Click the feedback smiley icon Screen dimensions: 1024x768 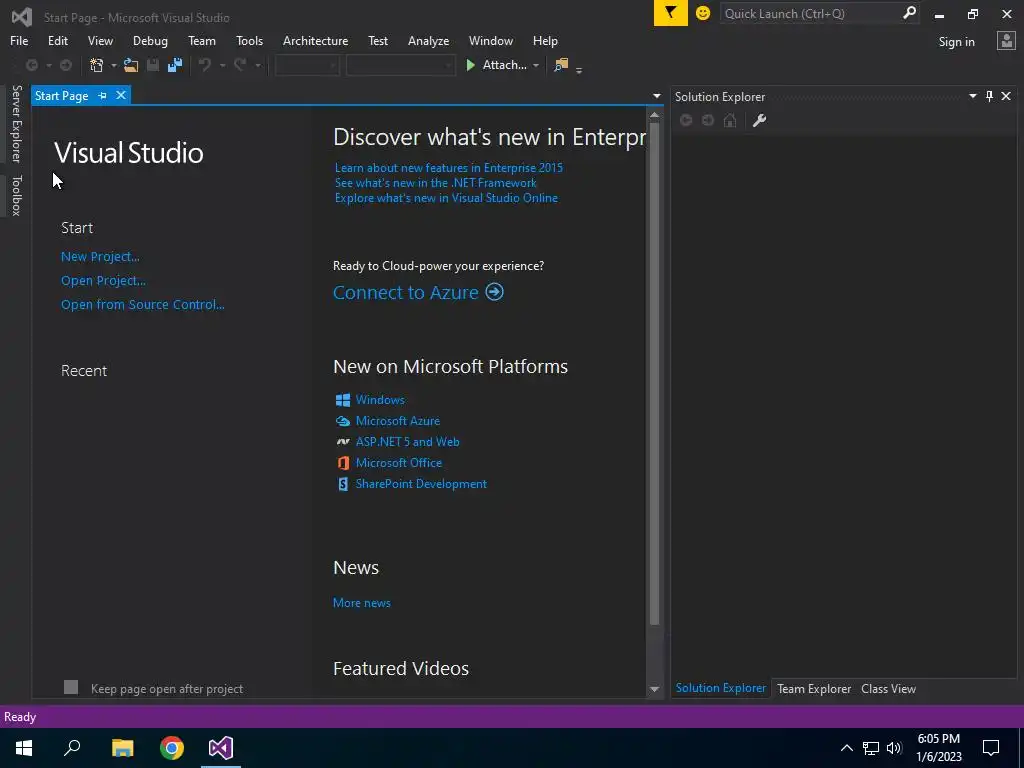[703, 13]
